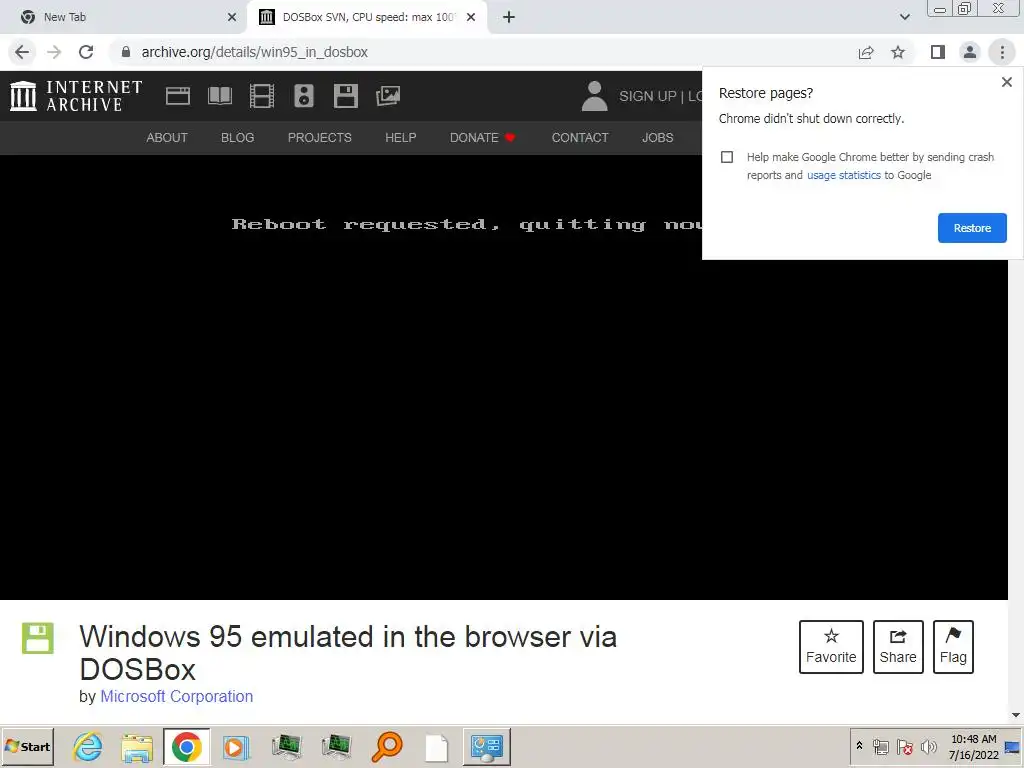This screenshot has height=768, width=1024.
Task: Open the ABOUT menu item
Action: click(167, 138)
